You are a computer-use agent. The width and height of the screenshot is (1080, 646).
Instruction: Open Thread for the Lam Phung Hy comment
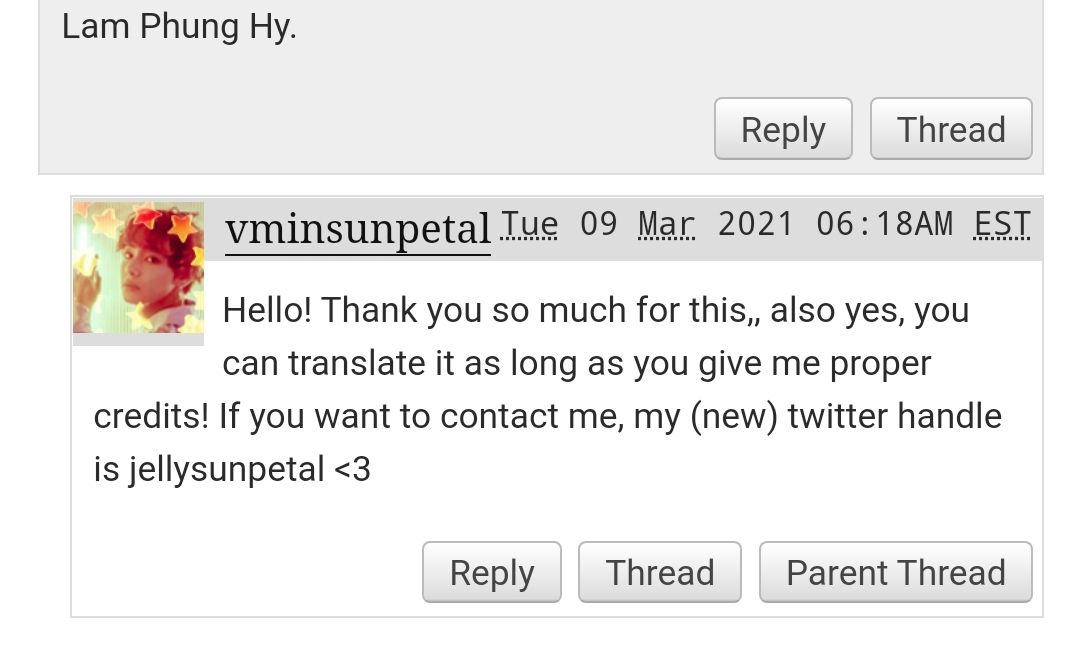pos(951,129)
